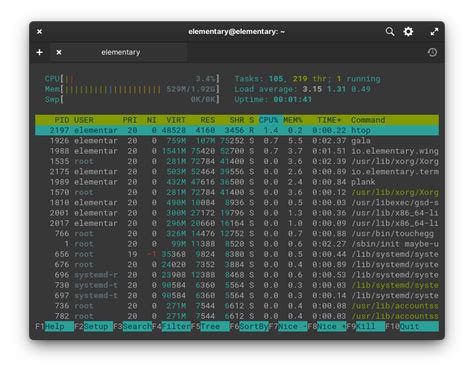Viewport: 474px width, 377px height.
Task: Sort by the VIRT column header
Action: 176,120
